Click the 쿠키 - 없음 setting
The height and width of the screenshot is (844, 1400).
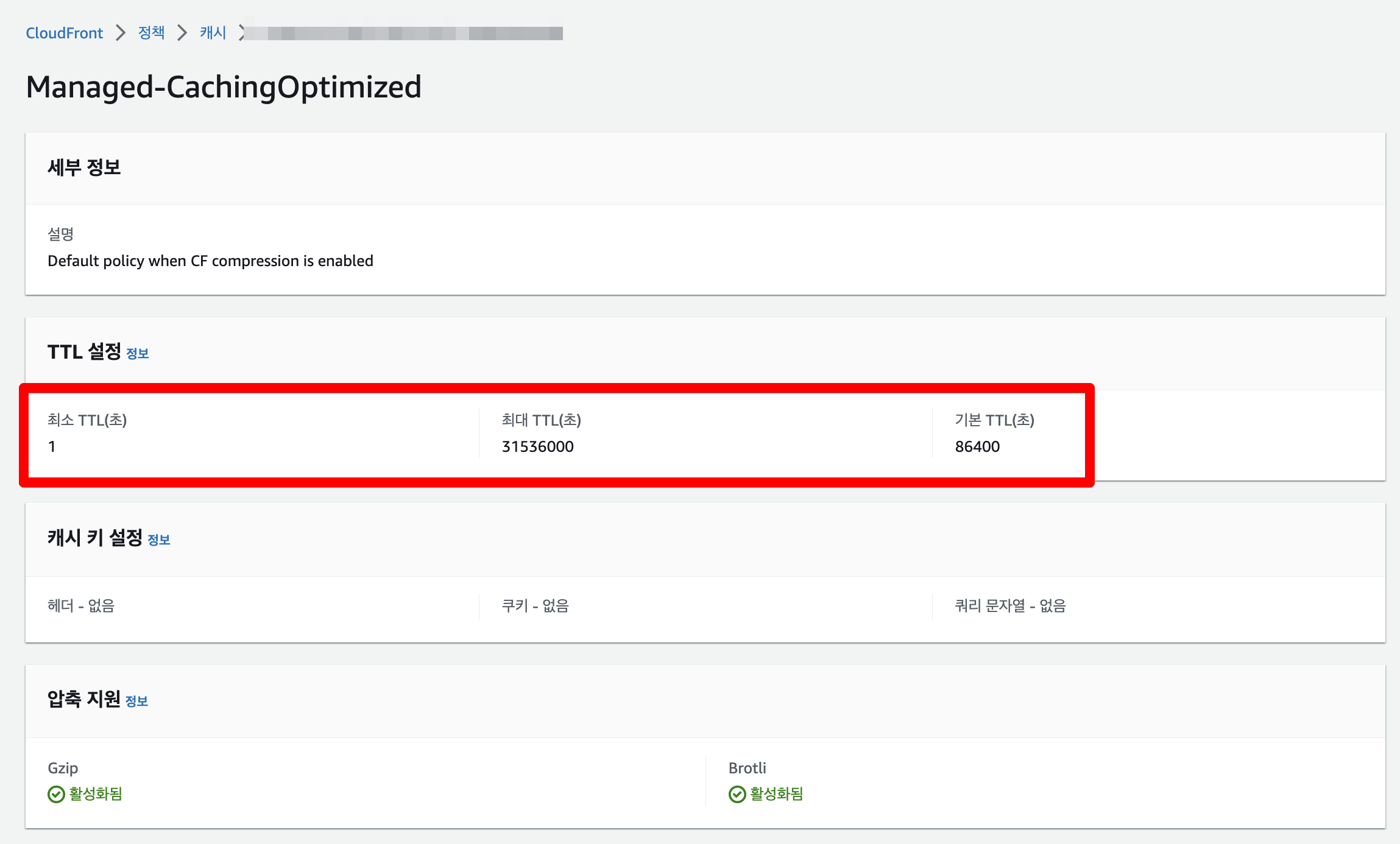coord(535,605)
